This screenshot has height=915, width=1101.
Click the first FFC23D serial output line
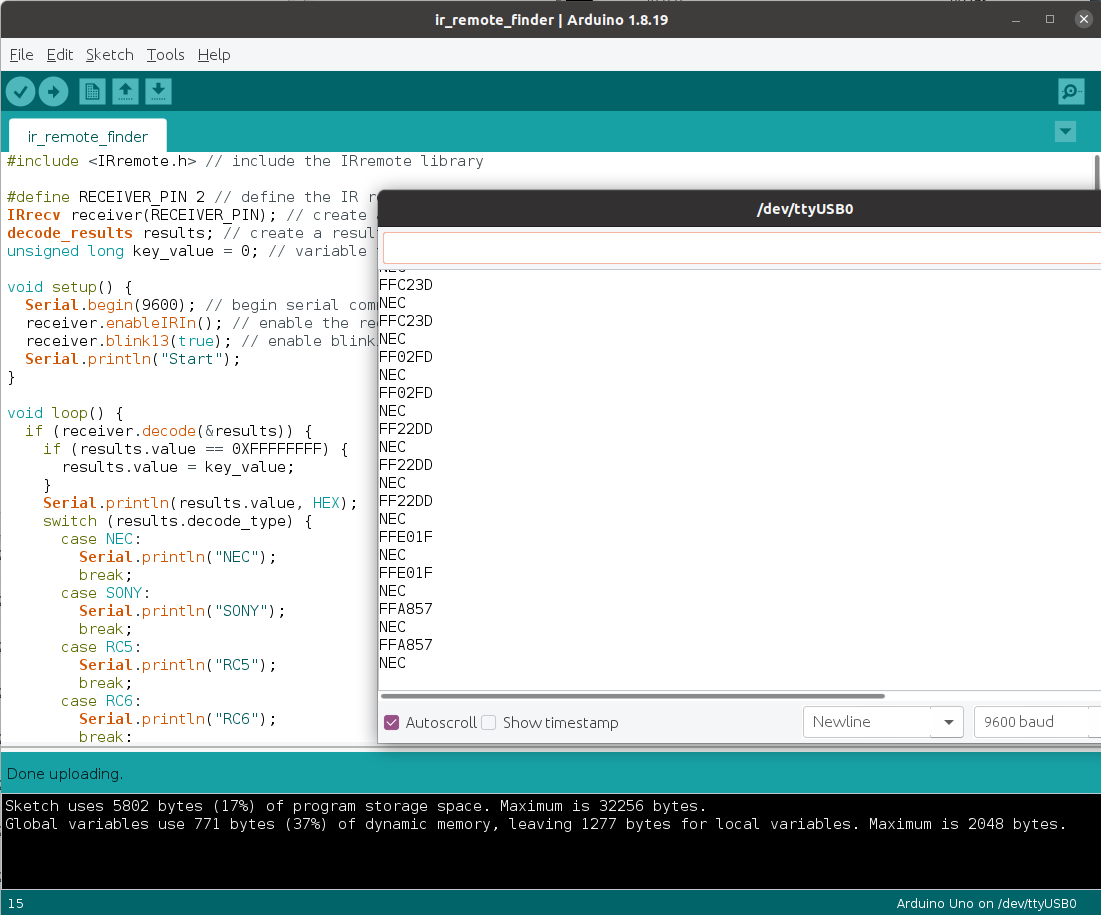[406, 285]
